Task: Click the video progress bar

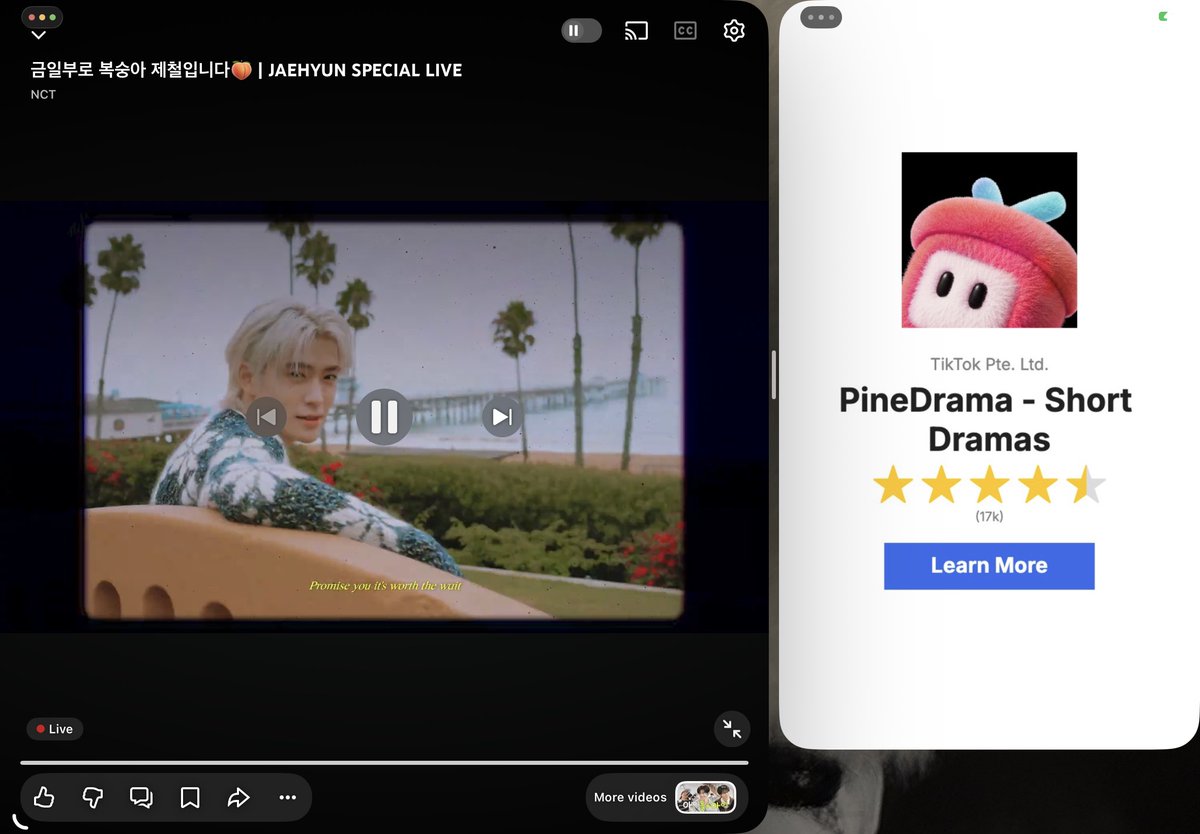Action: [384, 763]
